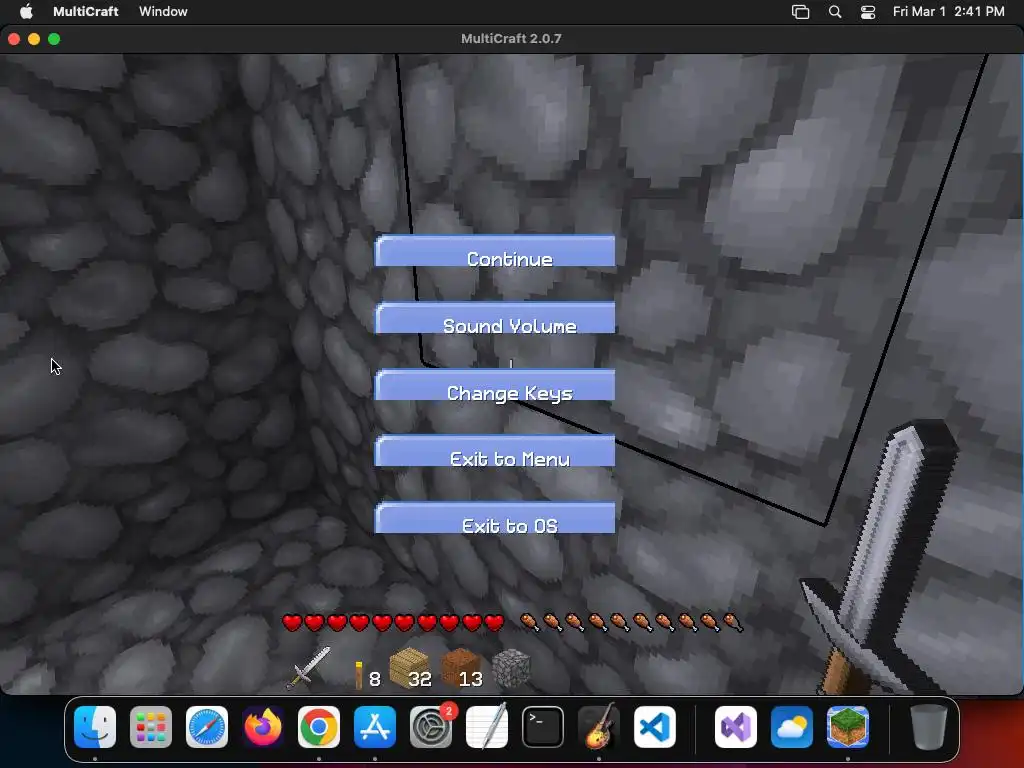Open Sound Volume settings
The height and width of the screenshot is (768, 1024).
(x=494, y=318)
